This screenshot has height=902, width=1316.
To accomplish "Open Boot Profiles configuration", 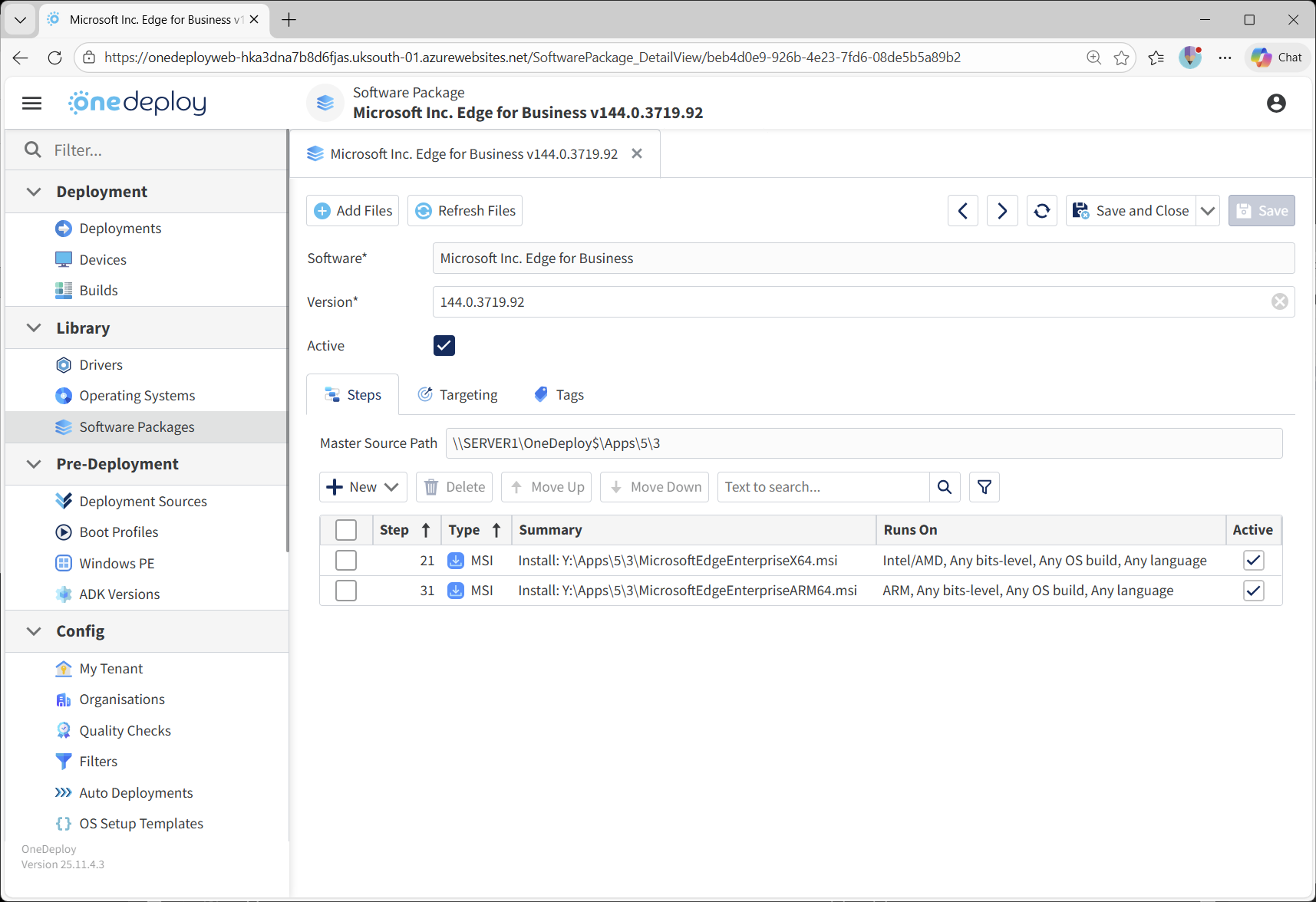I will tap(118, 532).
